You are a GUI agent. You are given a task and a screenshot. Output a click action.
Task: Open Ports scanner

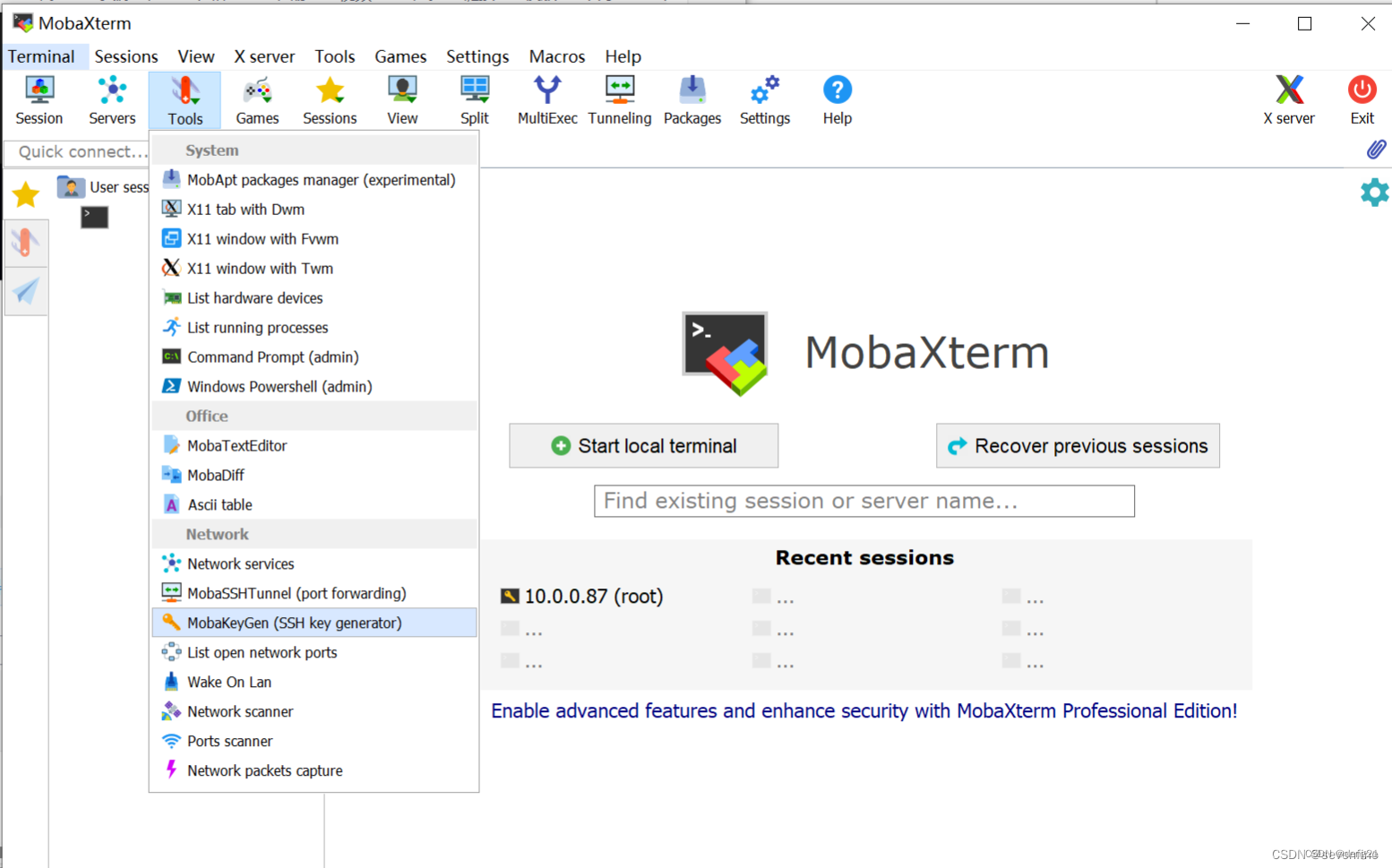coord(314,742)
